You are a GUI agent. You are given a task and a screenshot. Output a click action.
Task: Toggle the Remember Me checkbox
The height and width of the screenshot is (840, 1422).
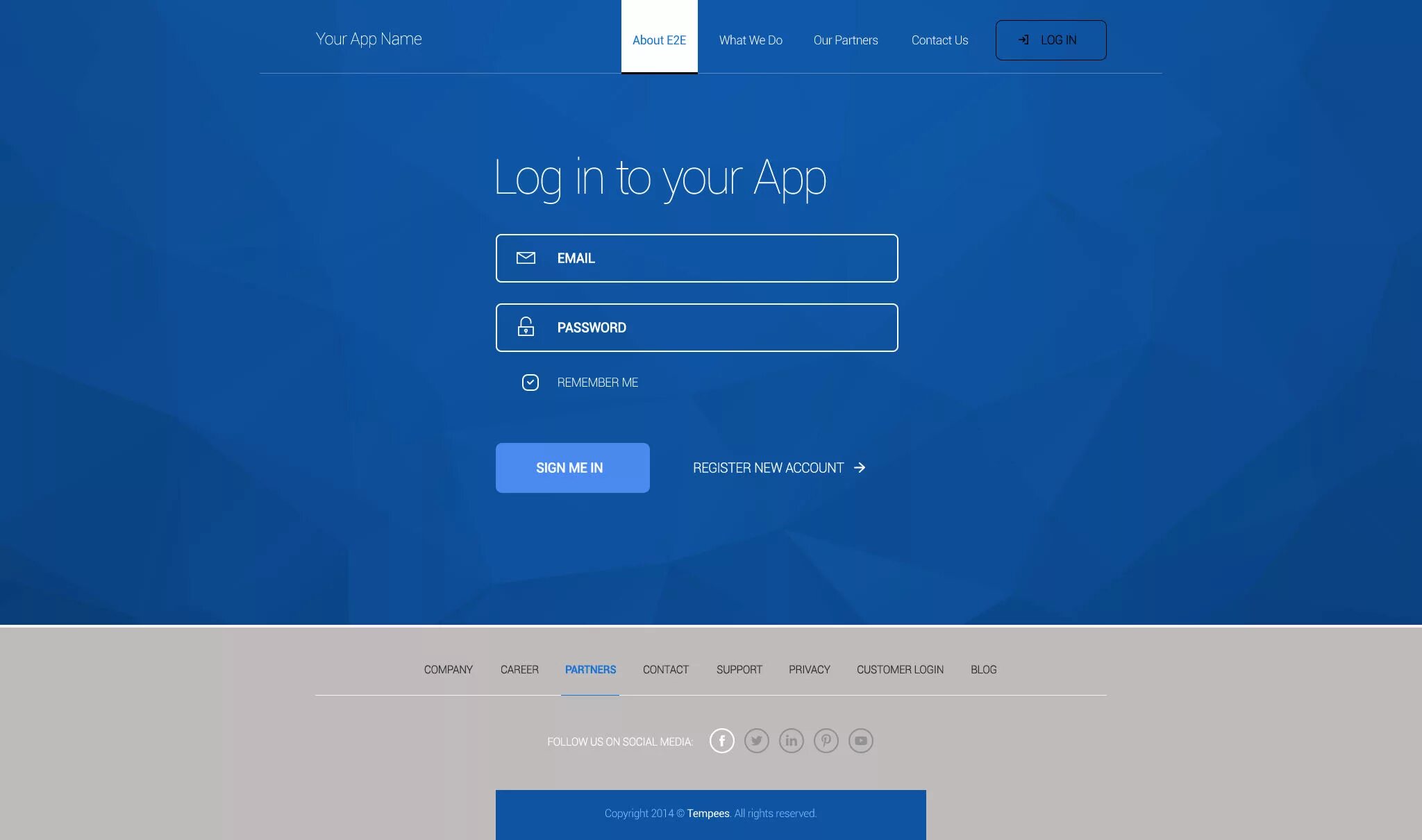click(x=529, y=381)
